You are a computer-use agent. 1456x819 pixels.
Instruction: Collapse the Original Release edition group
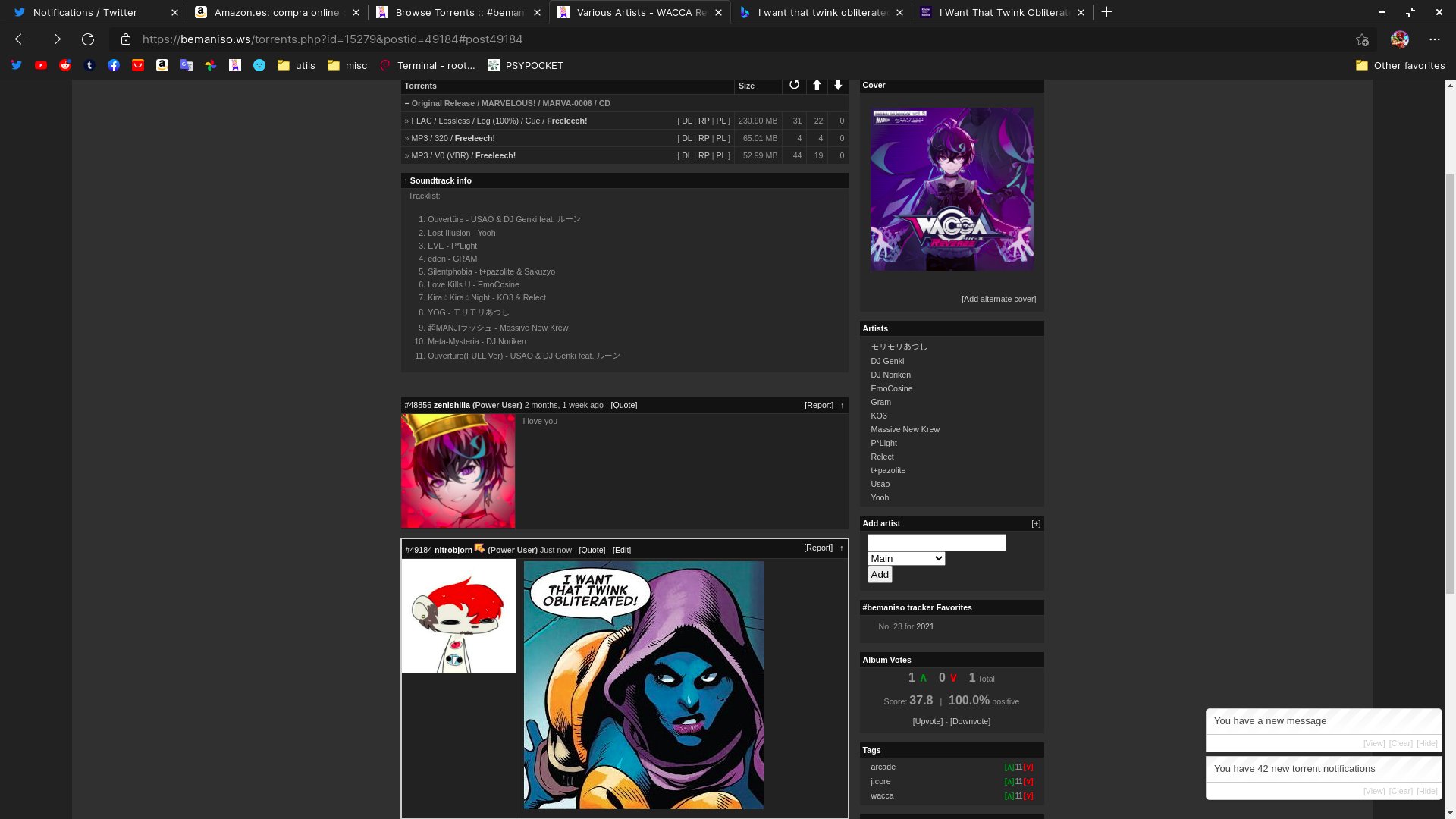407,103
